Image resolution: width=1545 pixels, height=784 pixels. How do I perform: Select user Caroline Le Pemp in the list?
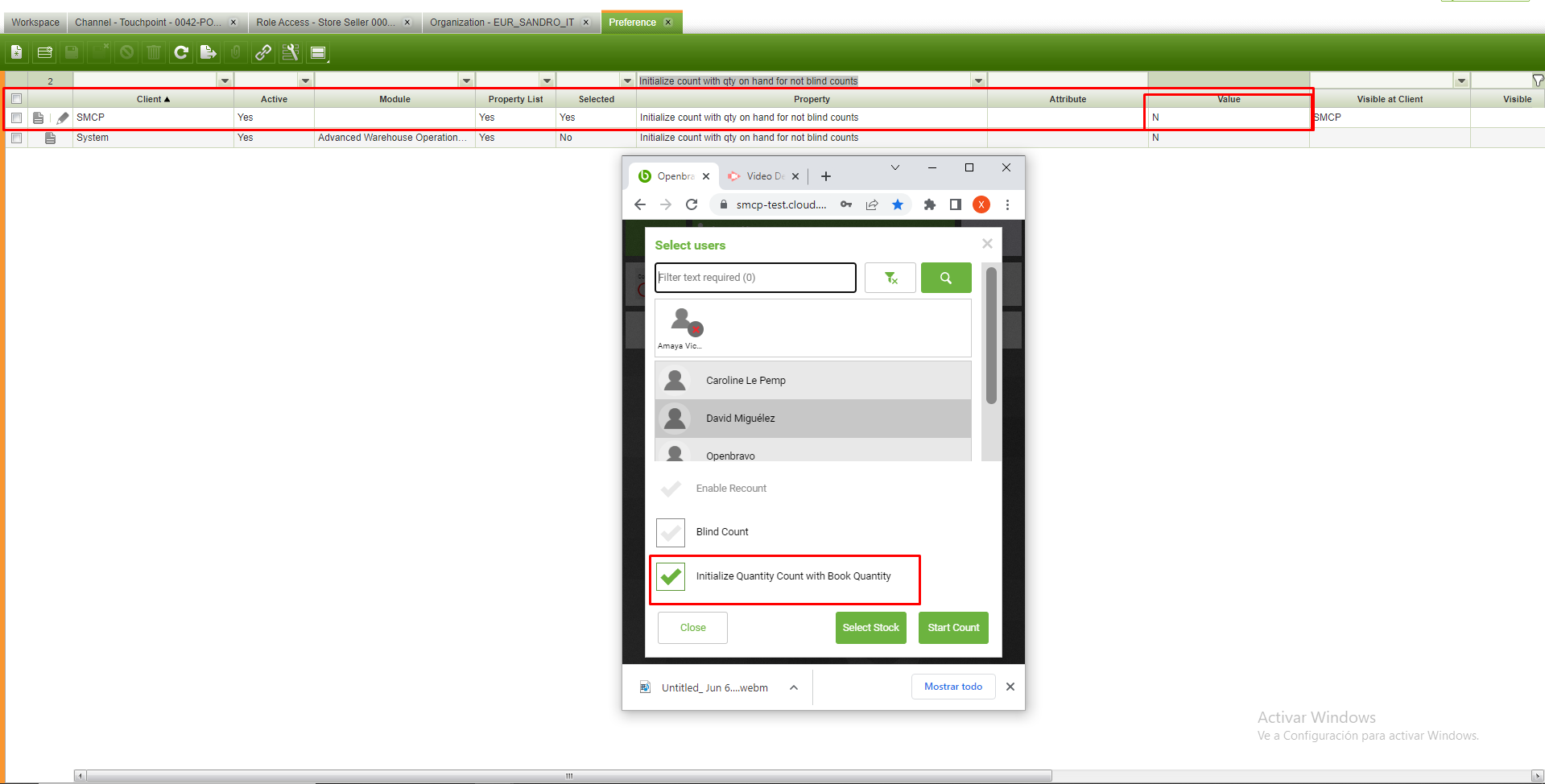[x=813, y=381]
